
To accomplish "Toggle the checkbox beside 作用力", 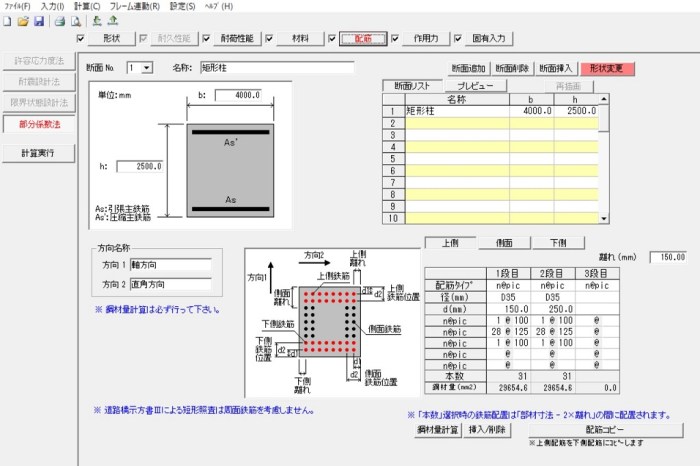I will [x=395, y=39].
